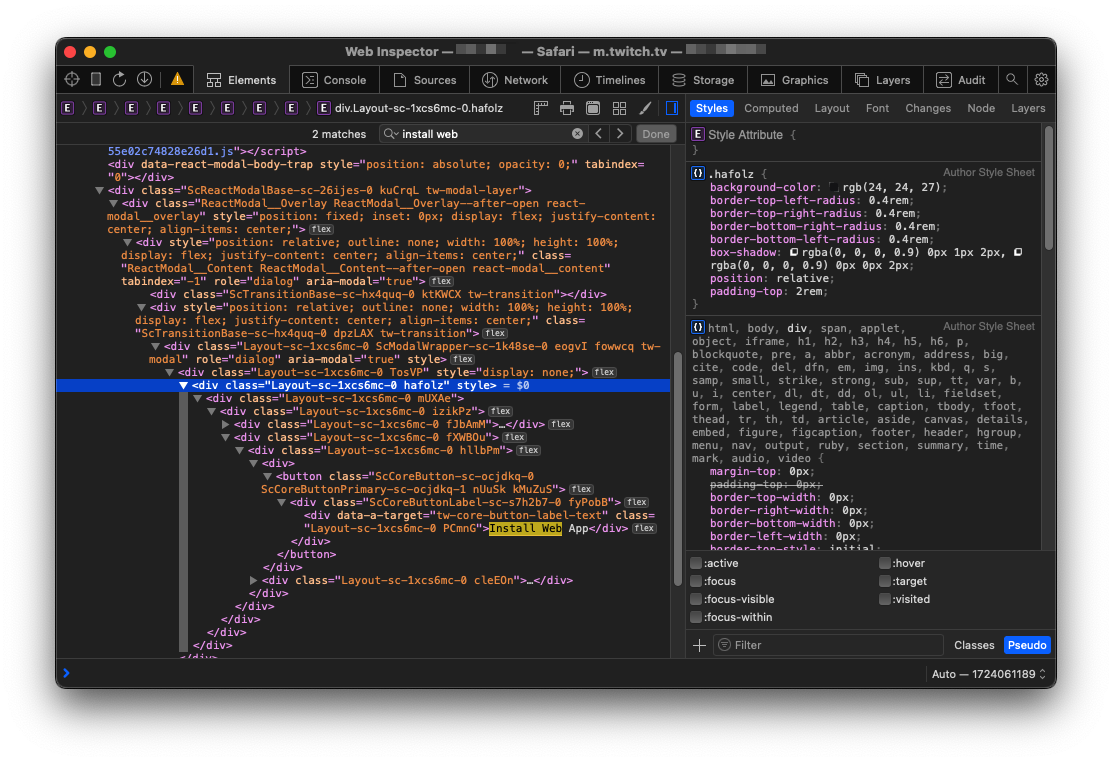Open the Layout sidebar tab
This screenshot has height=762, width=1112.
coord(832,108)
